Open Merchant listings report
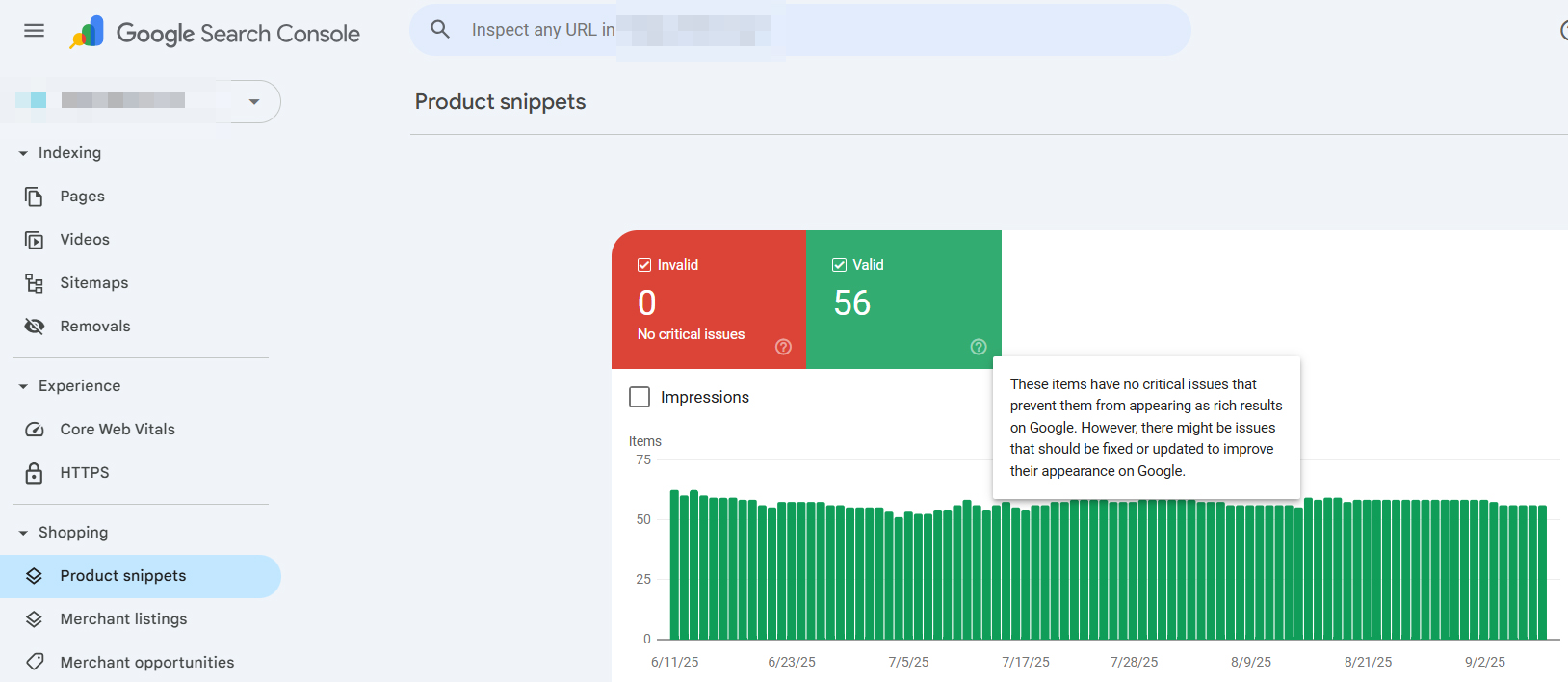This screenshot has width=1568, height=682. tap(123, 619)
